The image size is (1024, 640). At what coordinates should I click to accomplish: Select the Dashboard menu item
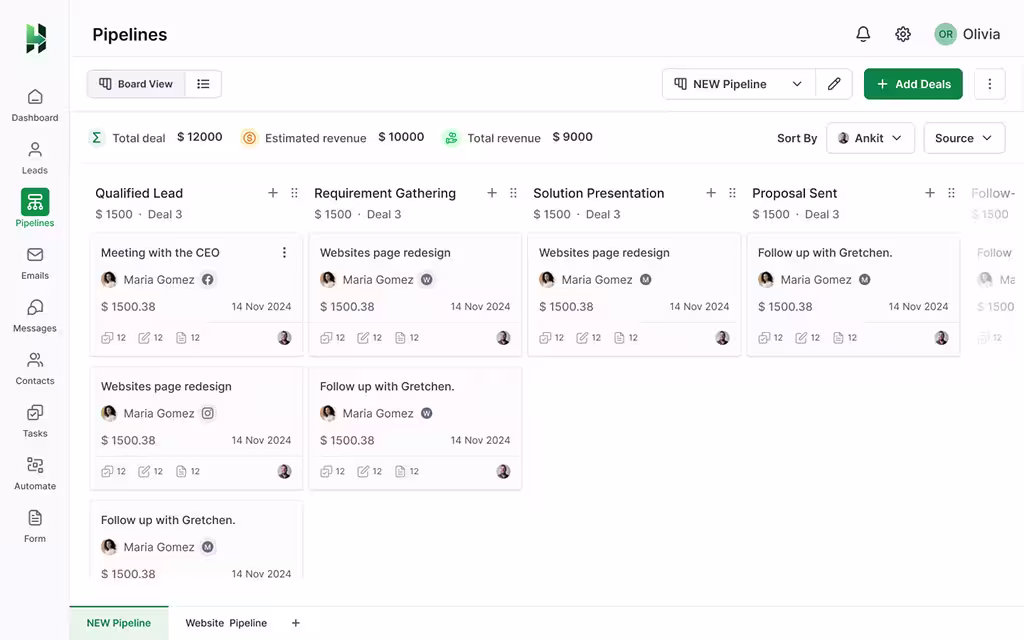34,107
